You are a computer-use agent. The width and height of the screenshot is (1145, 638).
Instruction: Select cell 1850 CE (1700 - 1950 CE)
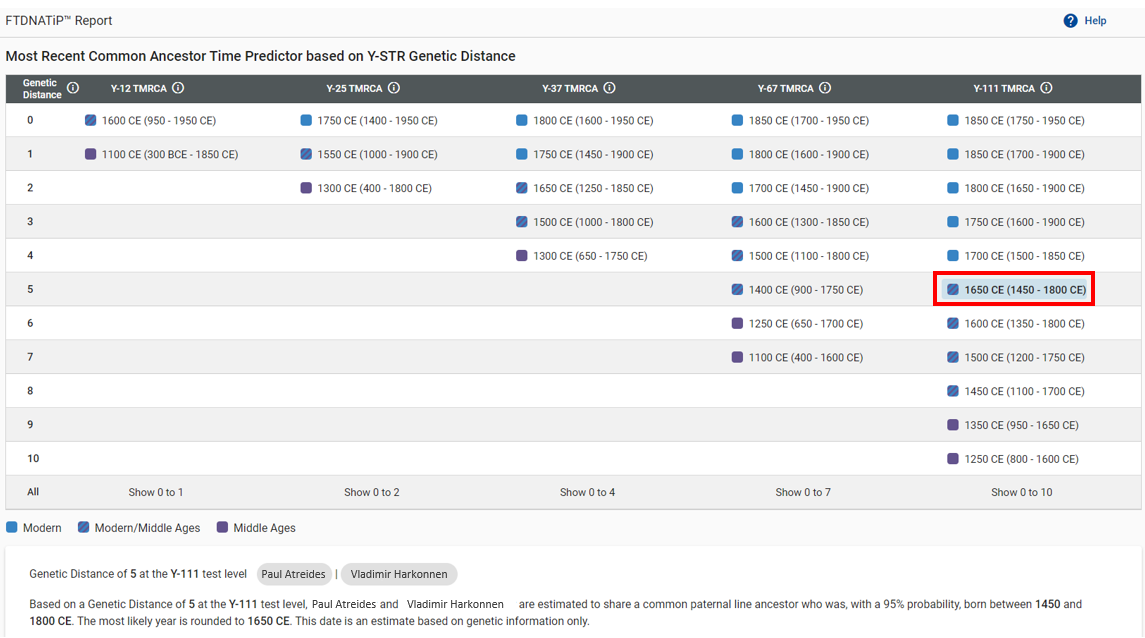coord(800,120)
